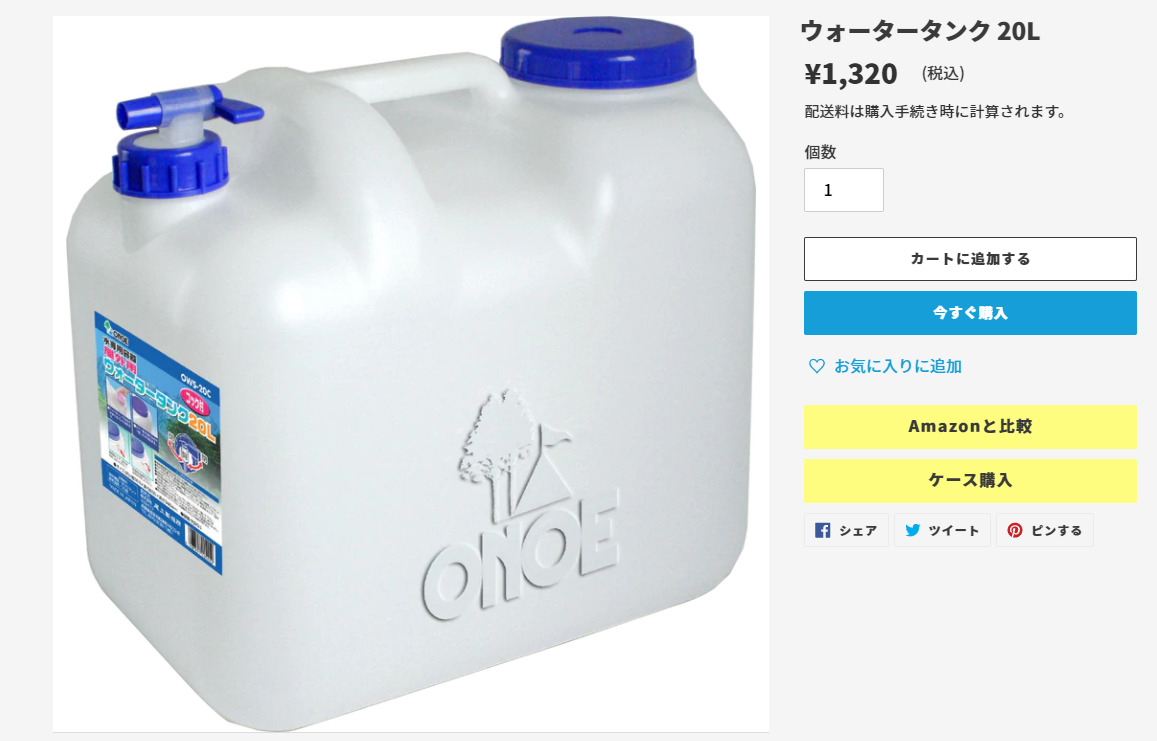Viewport: 1157px width, 741px height.
Task: Click the ウォータータンク 20L product title
Action: (920, 32)
